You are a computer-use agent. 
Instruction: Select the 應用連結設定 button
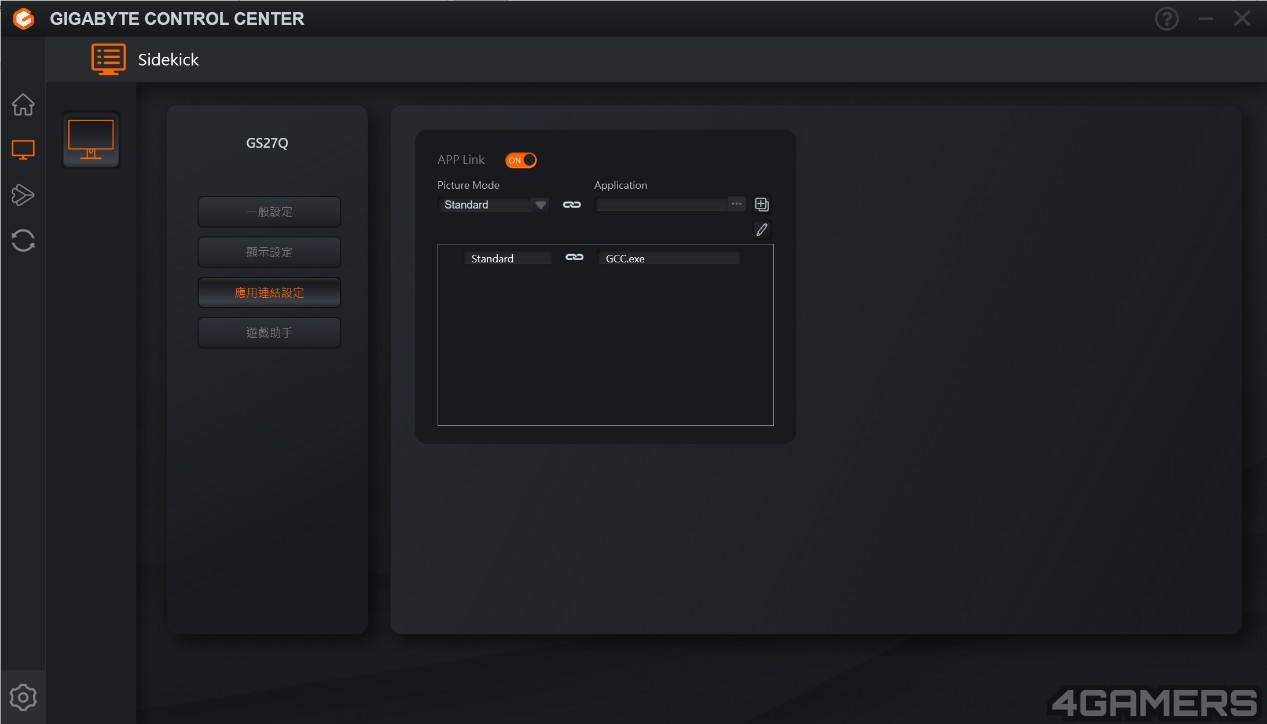[x=269, y=293]
